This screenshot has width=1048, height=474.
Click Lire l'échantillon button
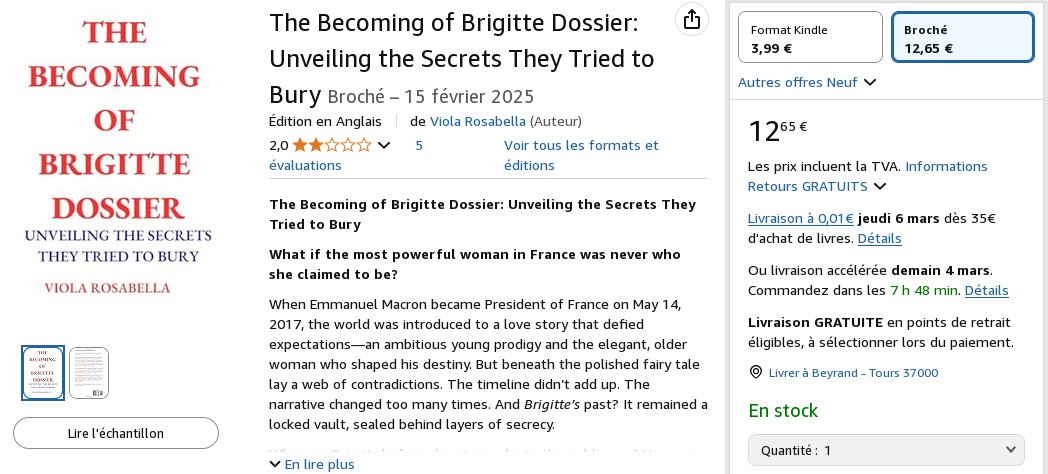[116, 433]
